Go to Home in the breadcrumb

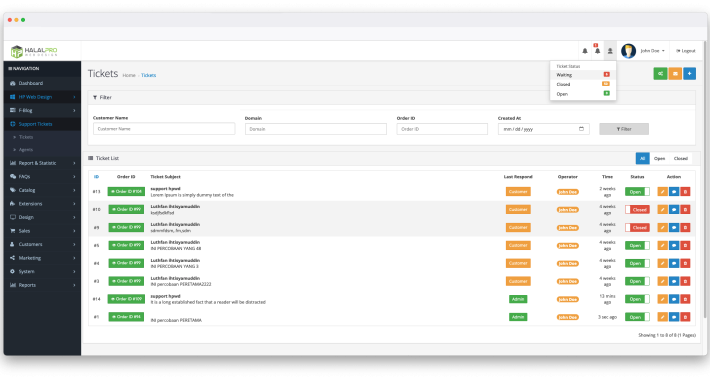pyautogui.click(x=129, y=75)
